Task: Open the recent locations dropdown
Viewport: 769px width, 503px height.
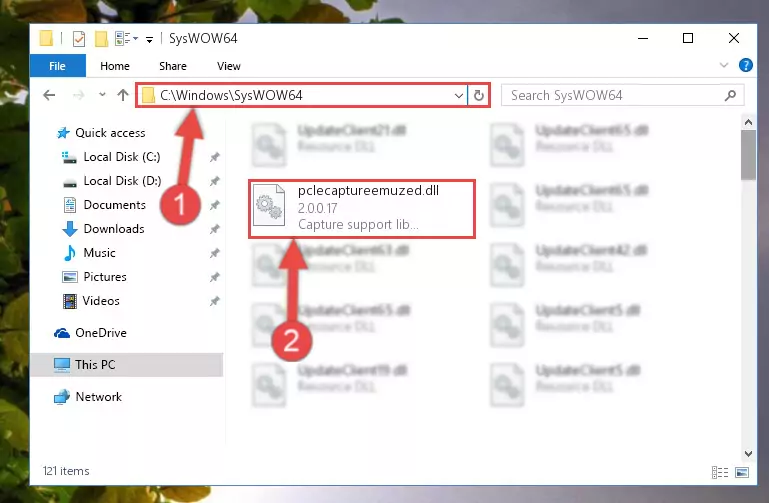Action: click(102, 95)
